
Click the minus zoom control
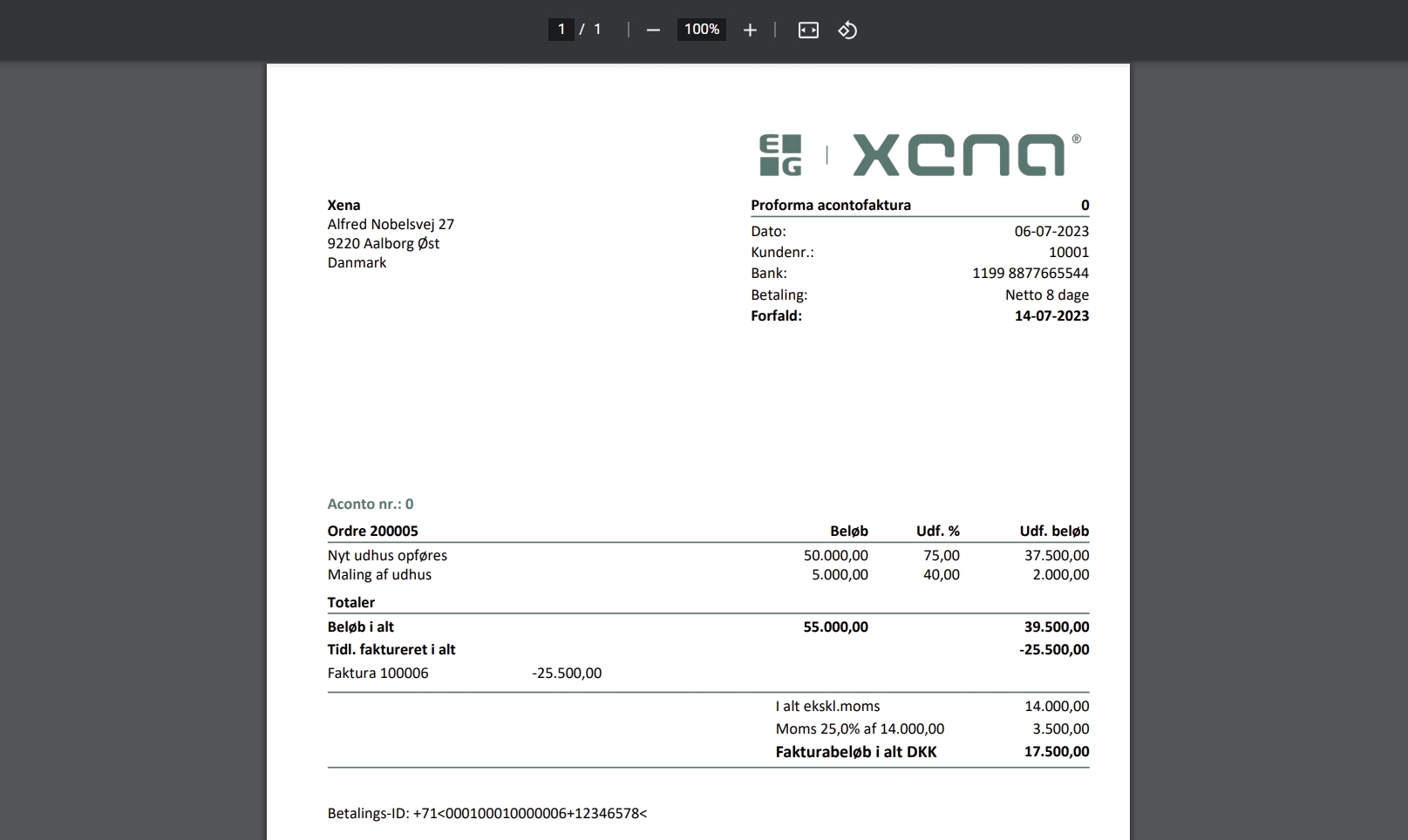652,29
